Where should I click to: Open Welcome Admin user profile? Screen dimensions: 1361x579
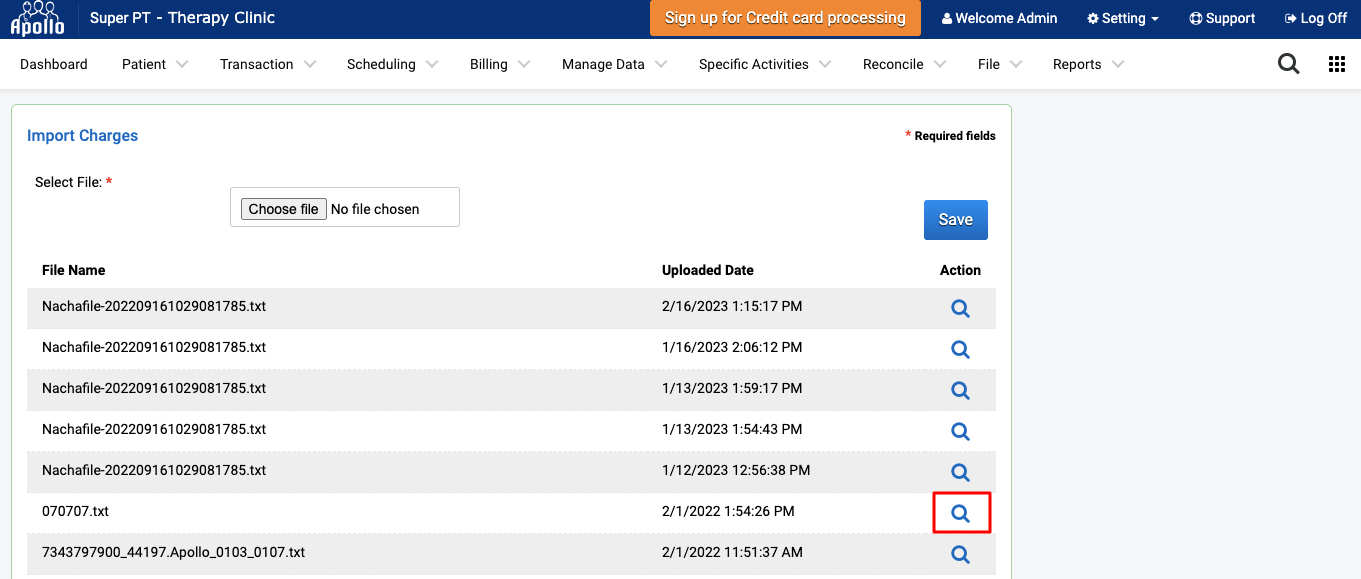(999, 18)
